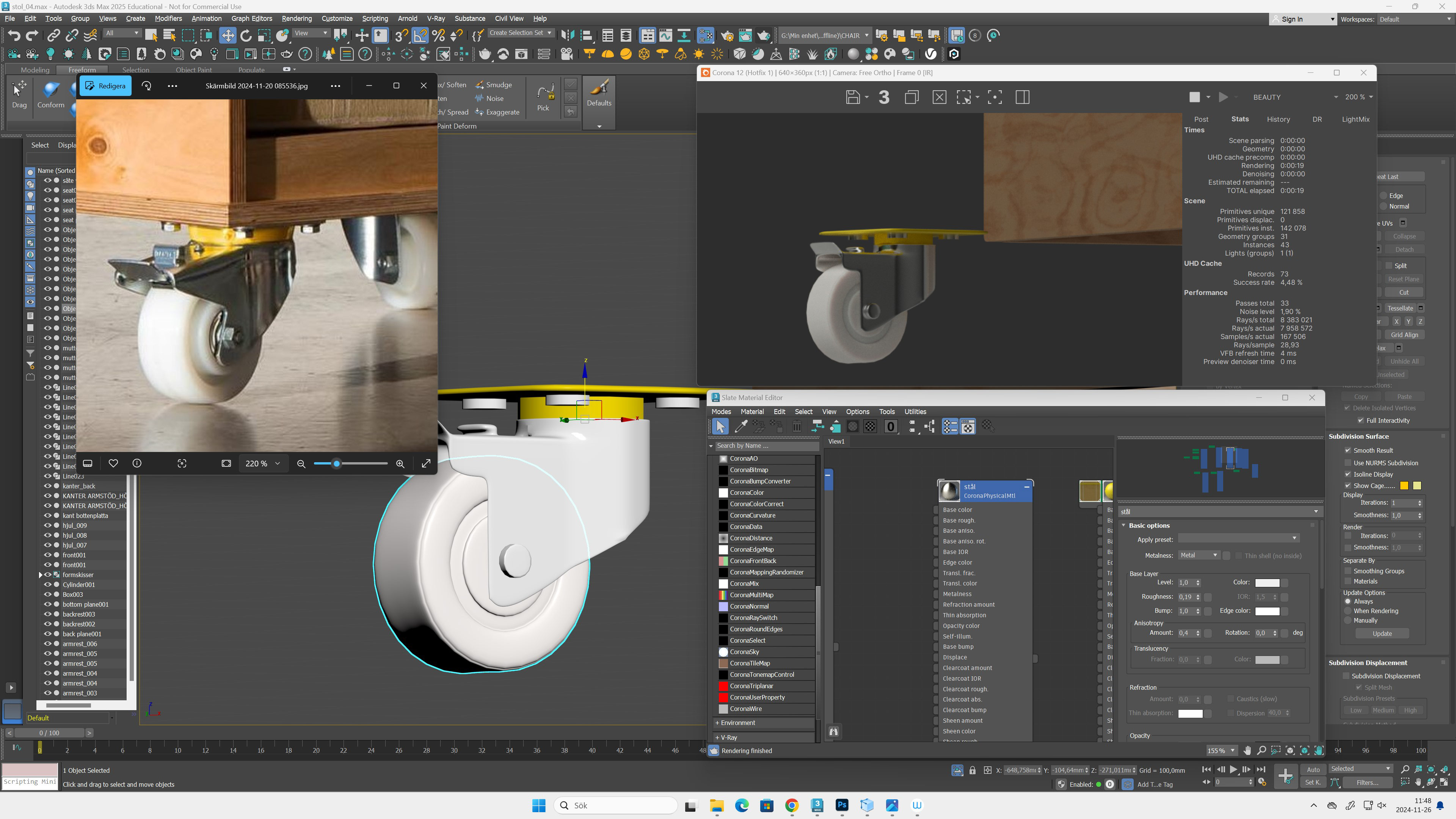Click the Stop render square in Corona window
Viewport: 1456px width, 819px height.
(x=1194, y=97)
